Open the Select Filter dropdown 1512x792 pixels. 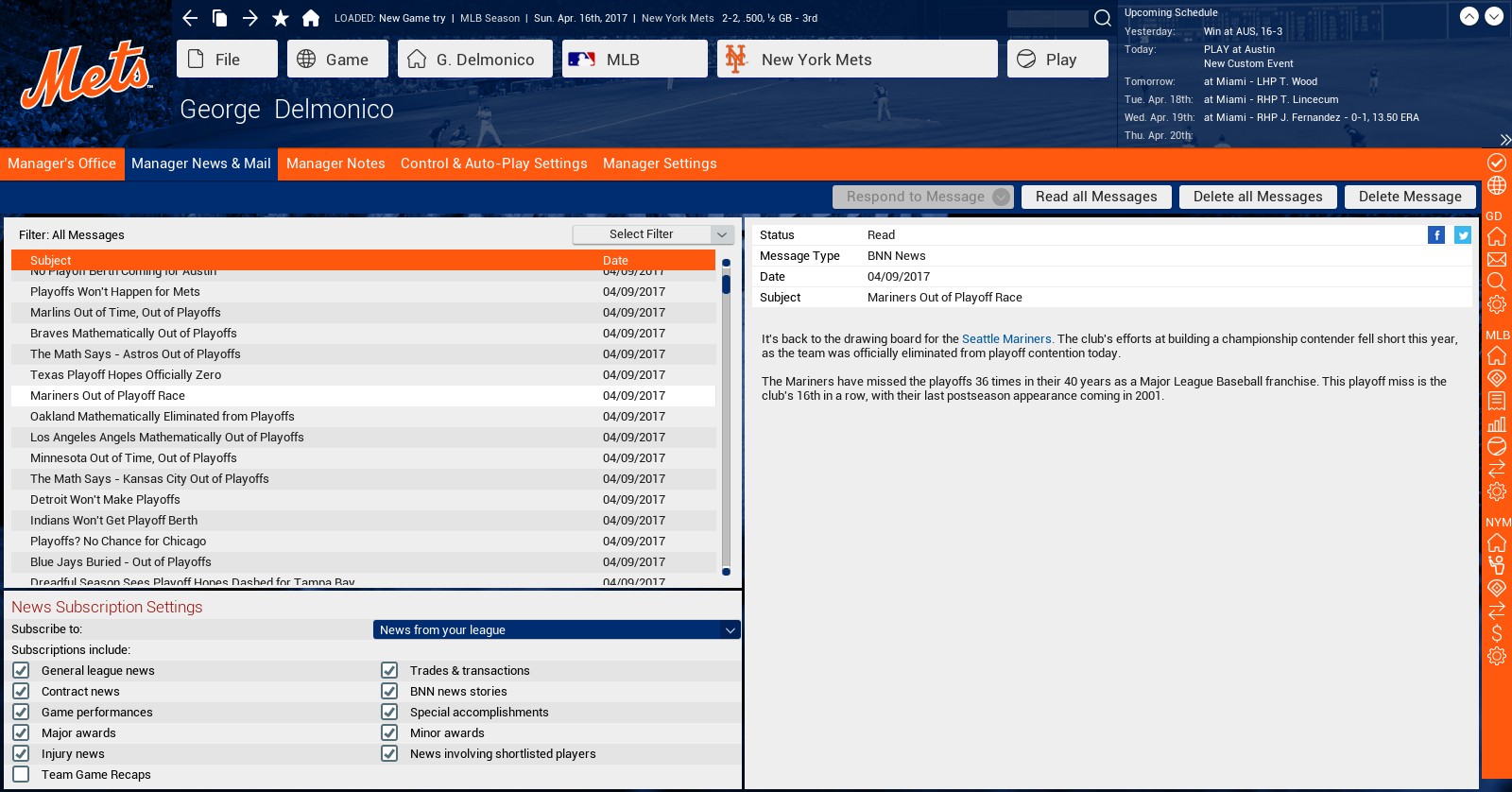(654, 234)
